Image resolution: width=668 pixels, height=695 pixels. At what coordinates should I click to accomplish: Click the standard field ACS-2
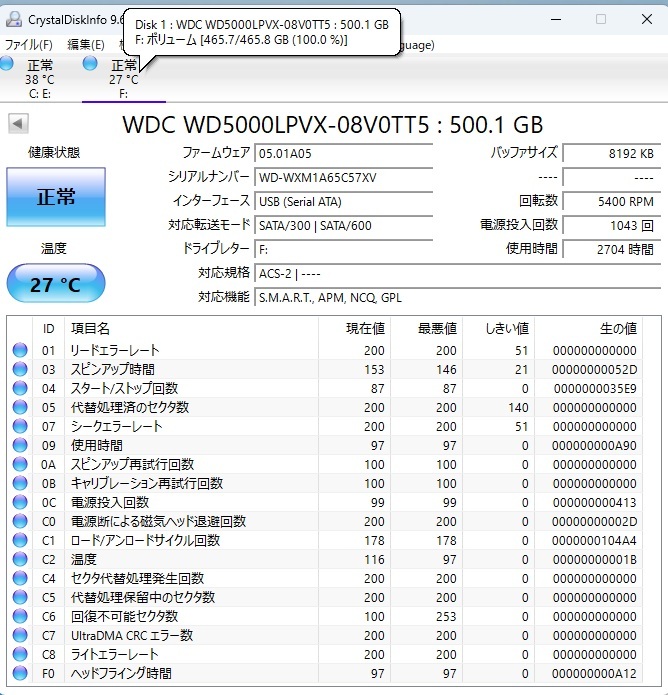coord(457,273)
